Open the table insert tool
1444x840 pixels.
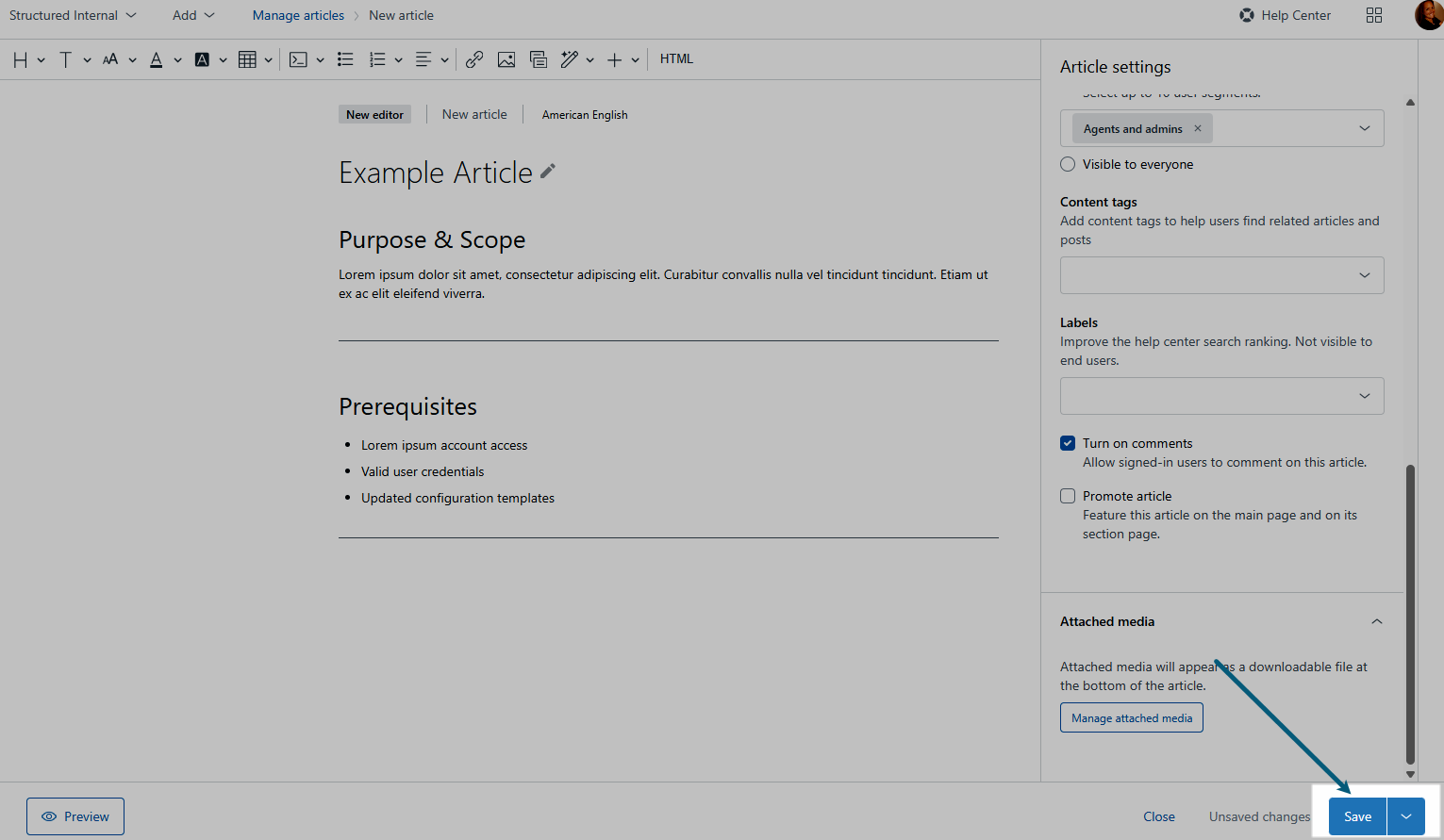247,59
